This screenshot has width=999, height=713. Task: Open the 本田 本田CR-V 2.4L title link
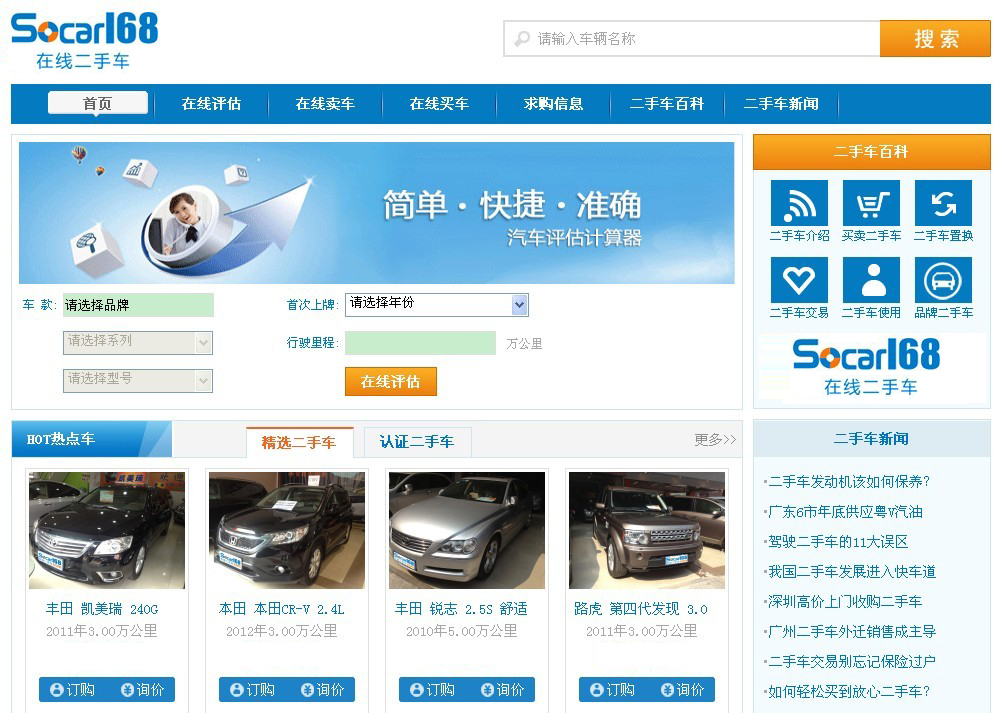pyautogui.click(x=282, y=609)
